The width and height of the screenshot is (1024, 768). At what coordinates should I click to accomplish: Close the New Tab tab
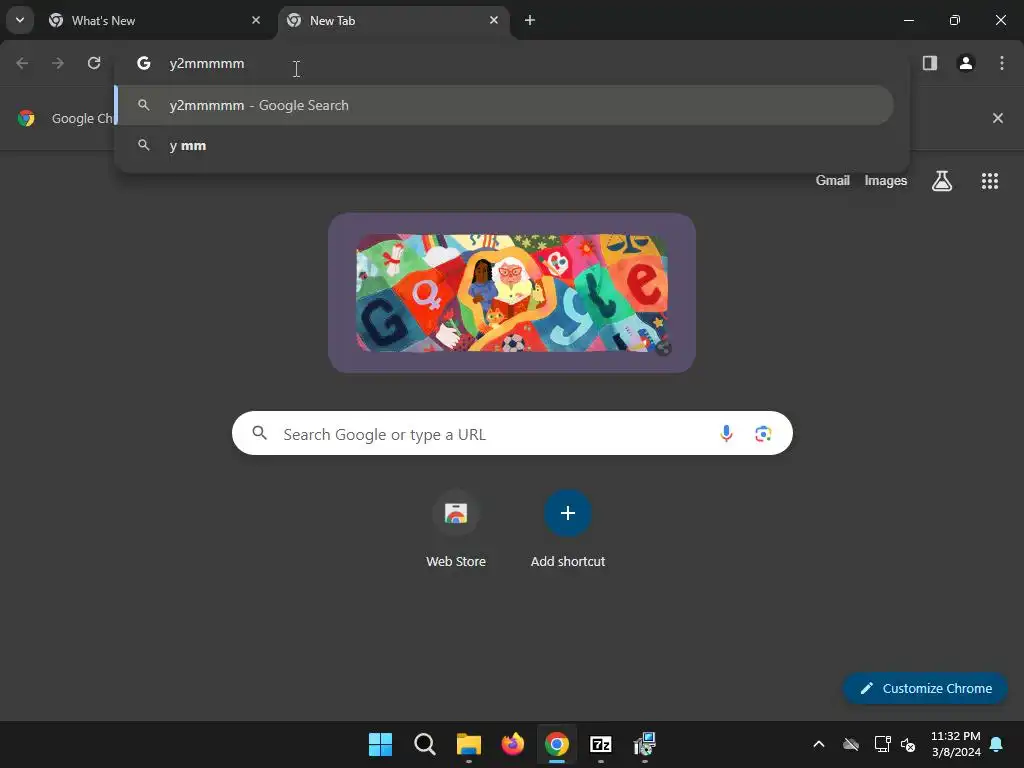click(494, 20)
